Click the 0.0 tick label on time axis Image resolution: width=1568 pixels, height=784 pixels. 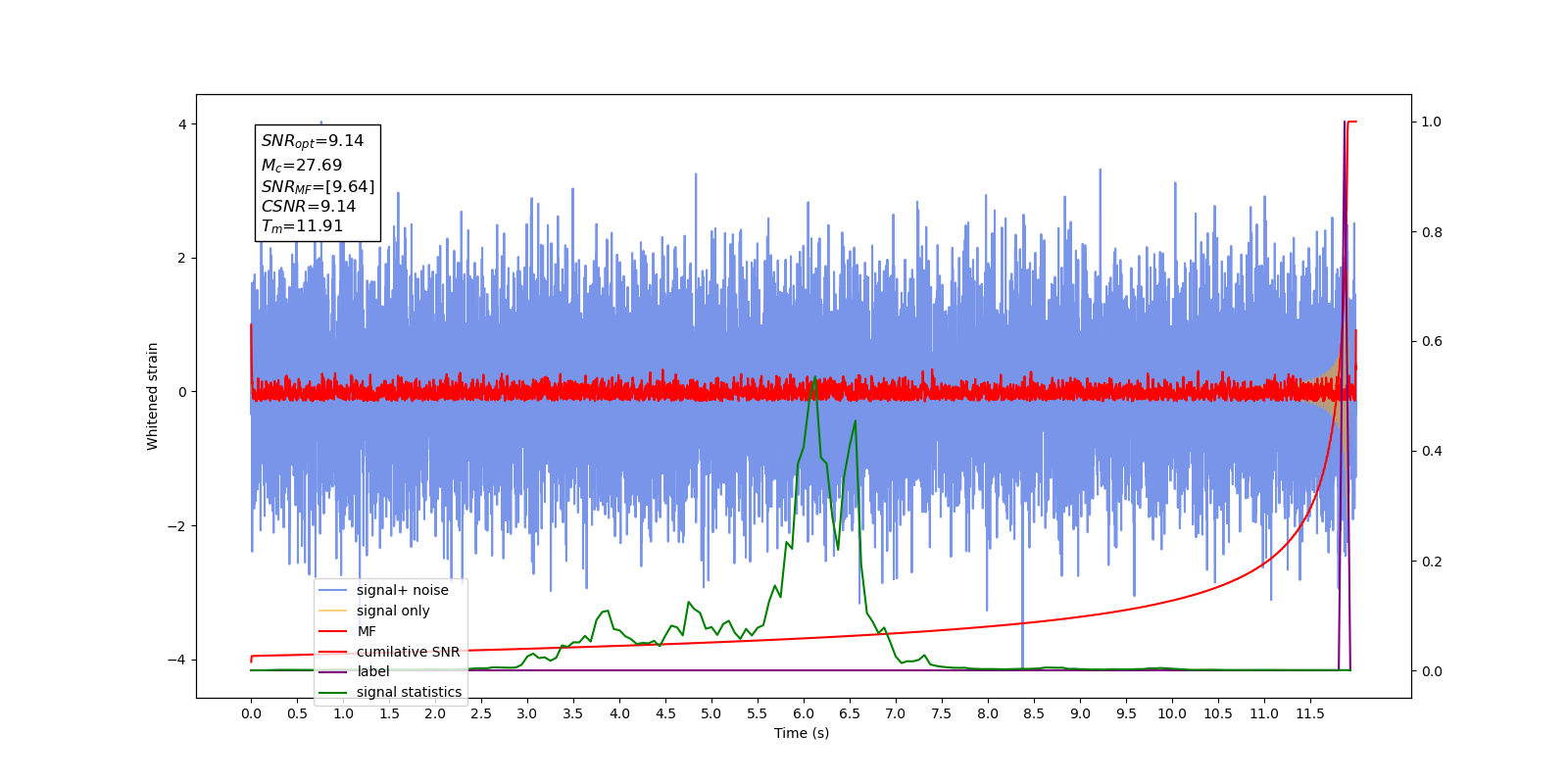tap(251, 713)
